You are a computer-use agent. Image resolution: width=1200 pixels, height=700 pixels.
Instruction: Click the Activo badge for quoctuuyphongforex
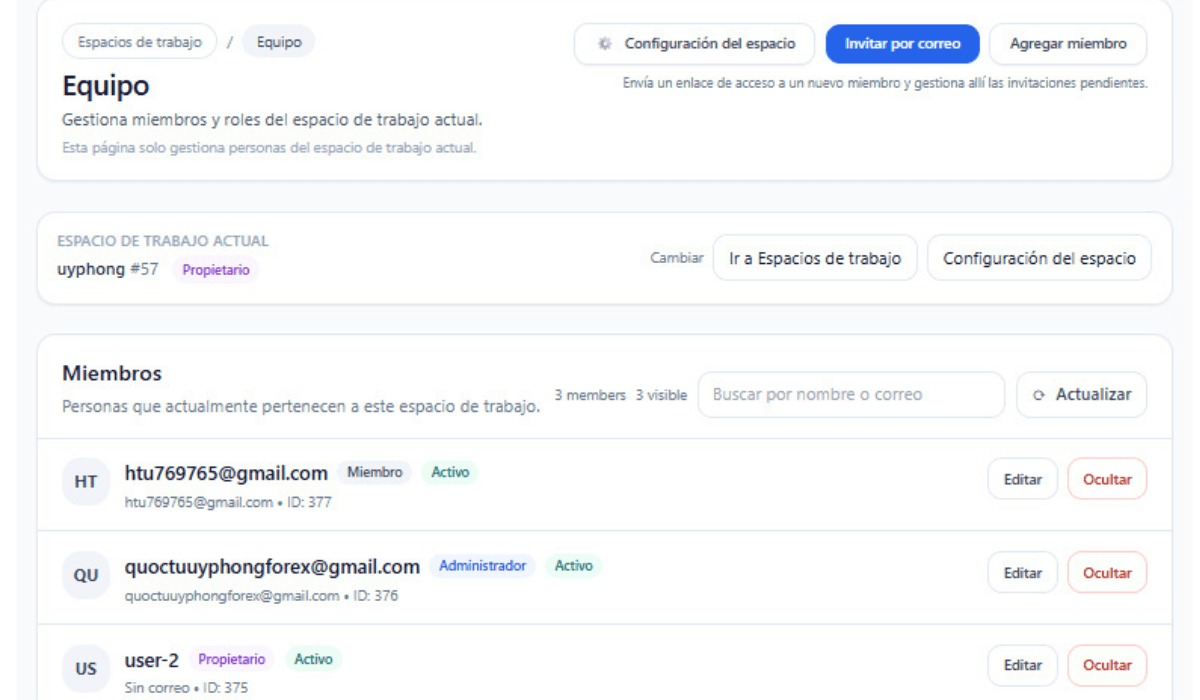click(573, 566)
